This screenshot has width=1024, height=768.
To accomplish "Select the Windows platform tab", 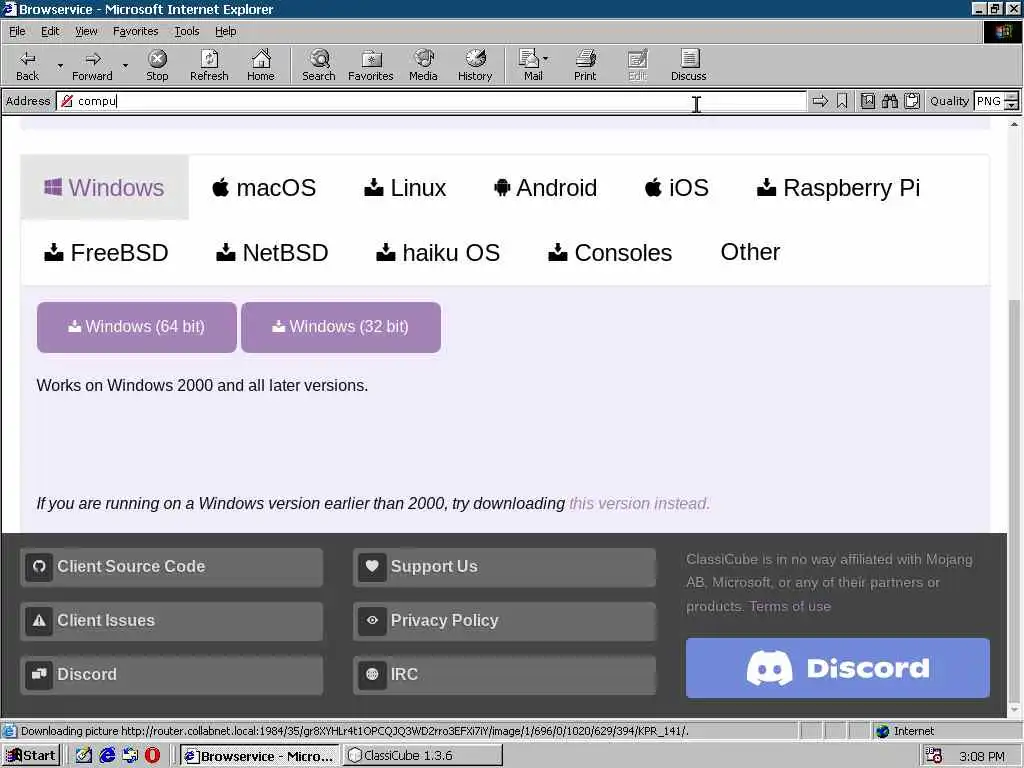I will pyautogui.click(x=104, y=187).
